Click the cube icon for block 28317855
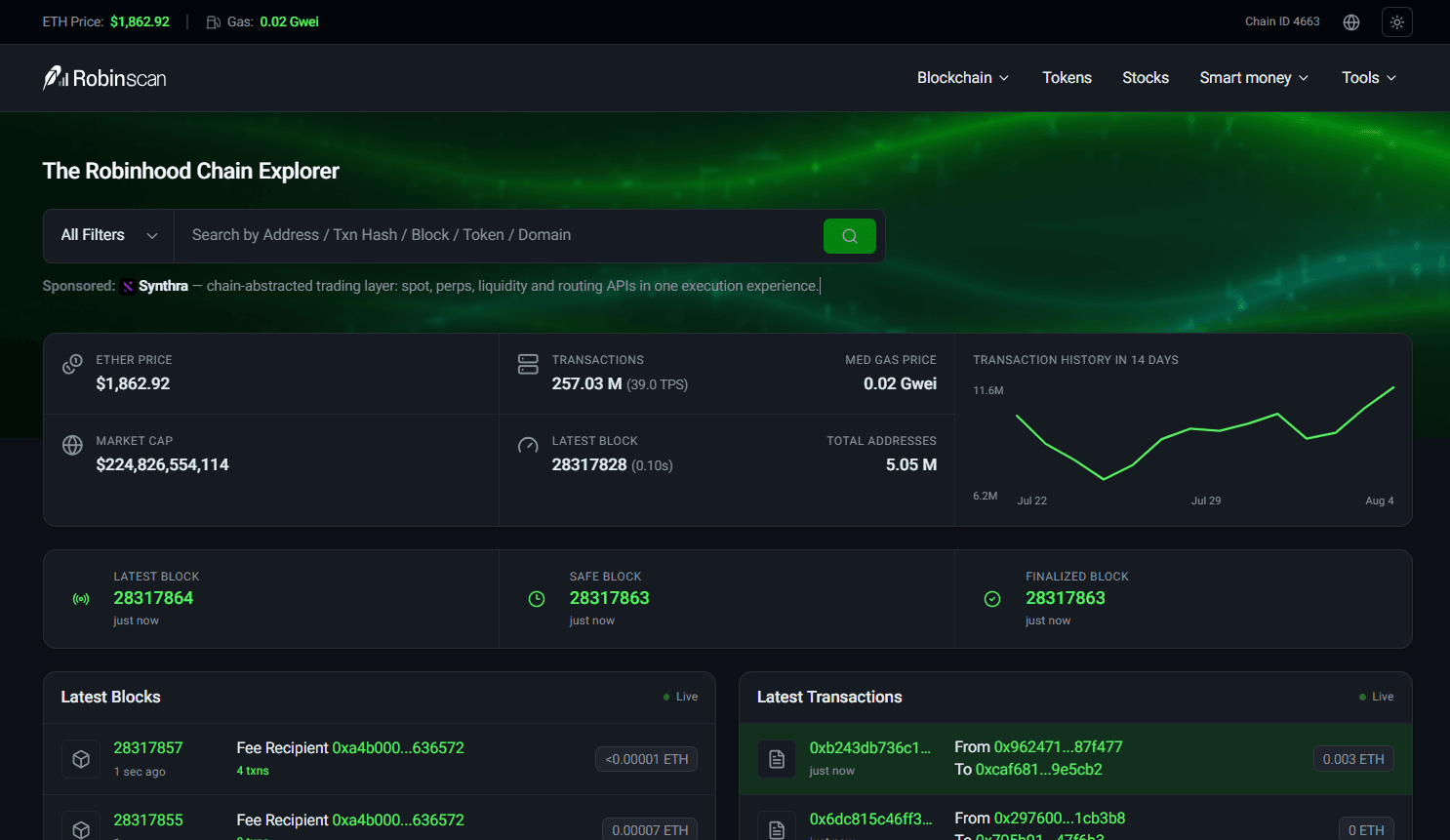Screen dimensions: 1450x840 (x=81, y=829)
